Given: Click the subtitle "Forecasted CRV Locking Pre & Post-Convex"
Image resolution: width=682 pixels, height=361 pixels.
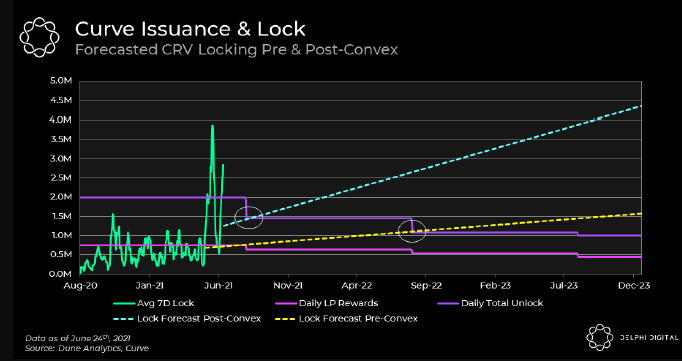Looking at the screenshot, I should pos(236,50).
